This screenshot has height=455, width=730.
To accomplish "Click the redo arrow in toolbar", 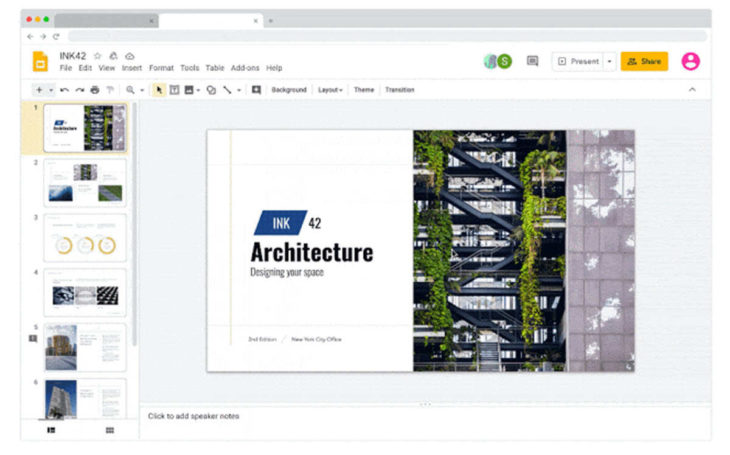I will click(79, 90).
